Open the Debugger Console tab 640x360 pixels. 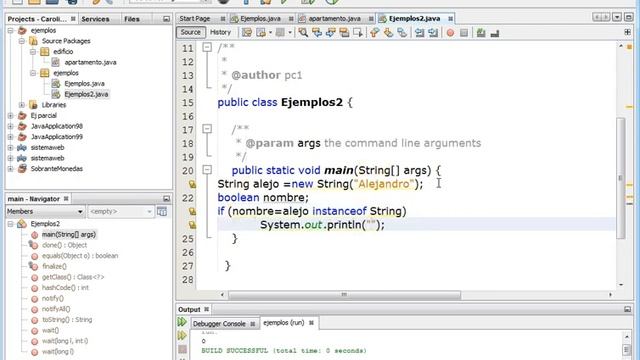tap(219, 324)
